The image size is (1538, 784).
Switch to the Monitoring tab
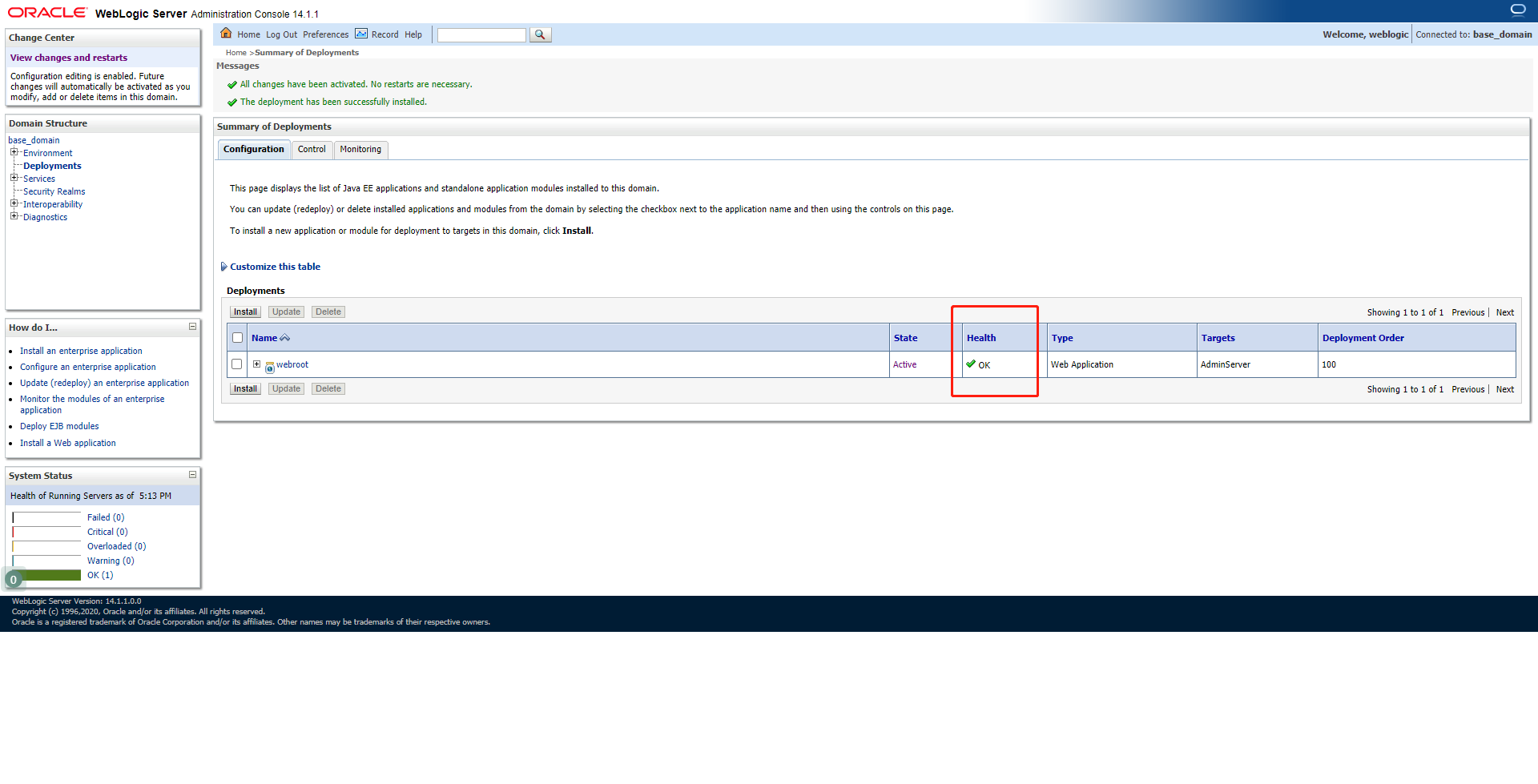[360, 150]
